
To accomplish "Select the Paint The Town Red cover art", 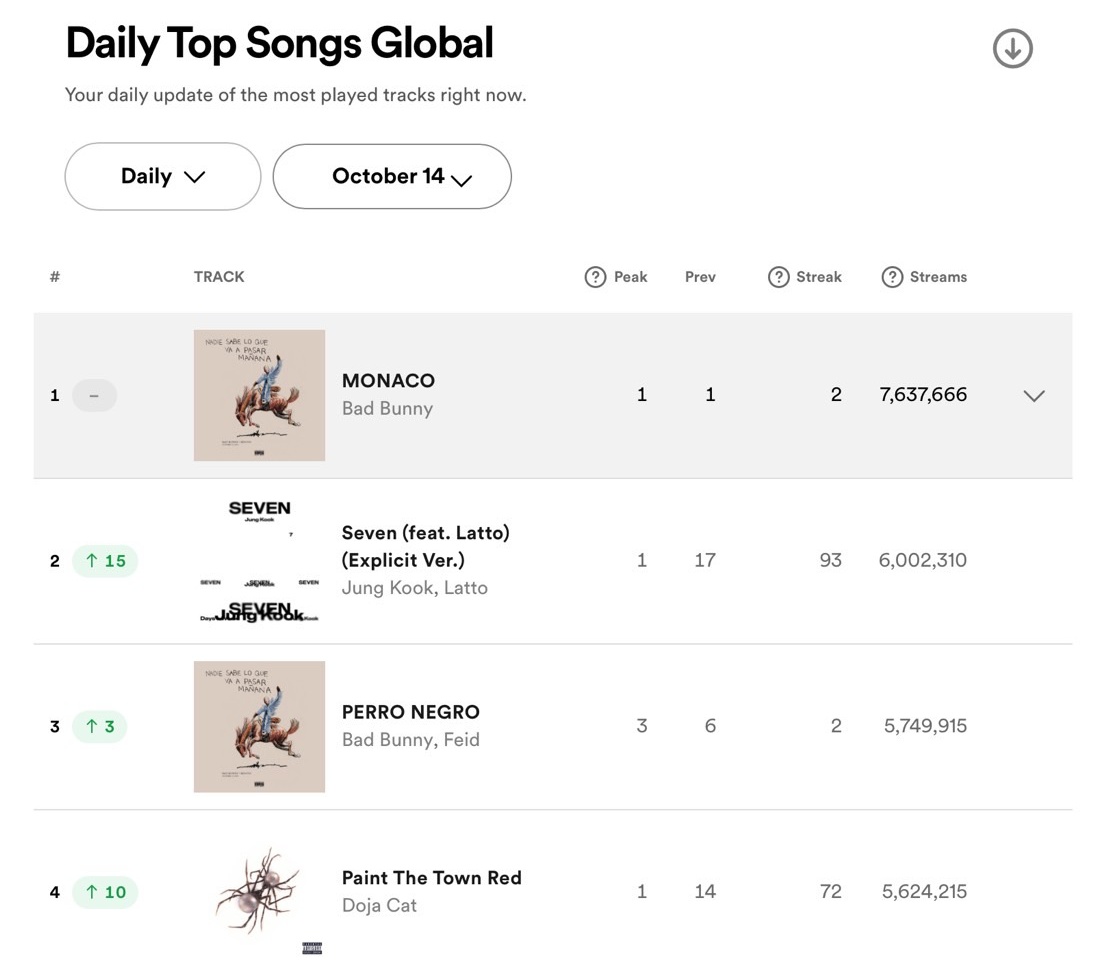I will [260, 892].
